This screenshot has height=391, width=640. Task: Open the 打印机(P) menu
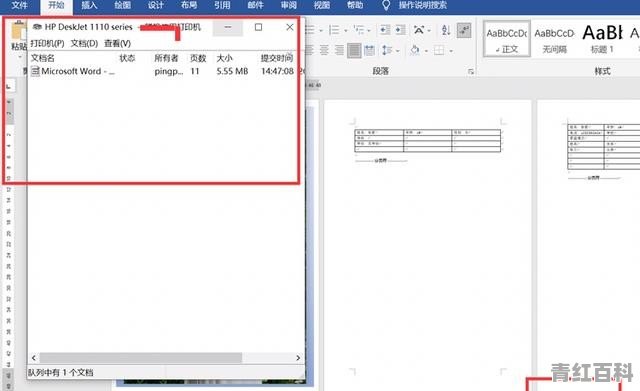pyautogui.click(x=47, y=43)
